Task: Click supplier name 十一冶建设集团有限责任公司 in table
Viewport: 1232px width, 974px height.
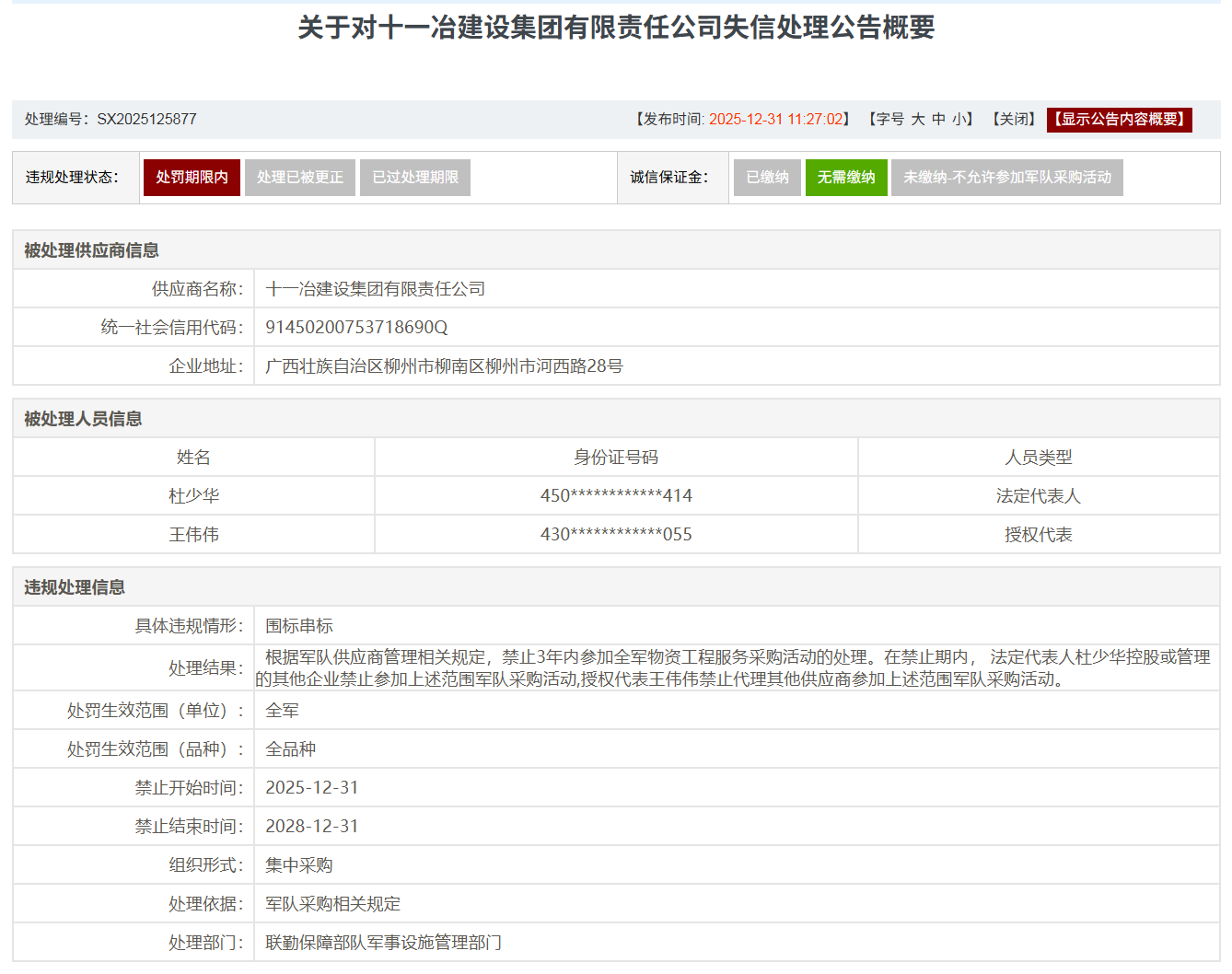Action: click(375, 289)
